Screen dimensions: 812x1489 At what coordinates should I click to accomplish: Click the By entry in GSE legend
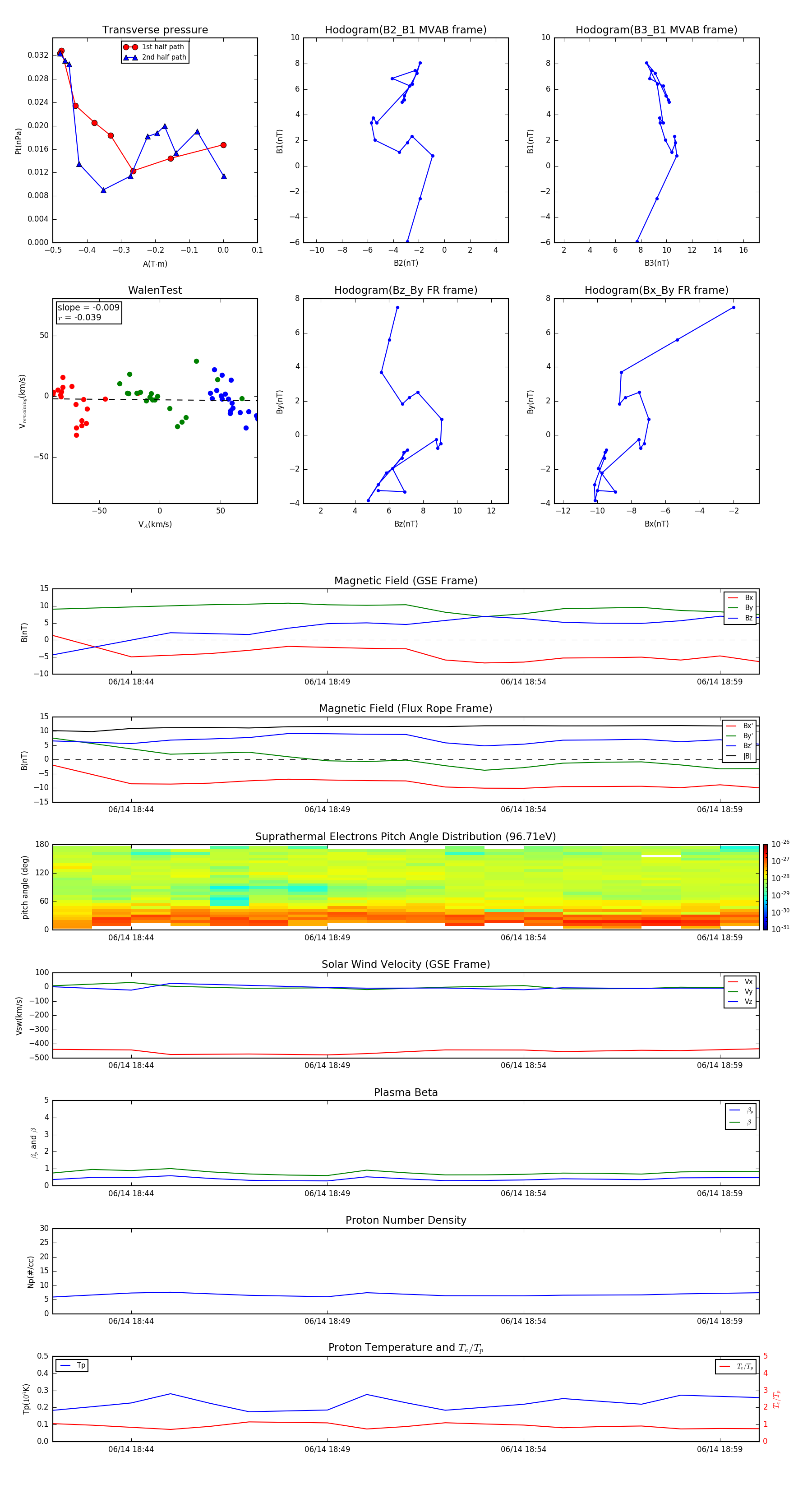point(740,607)
